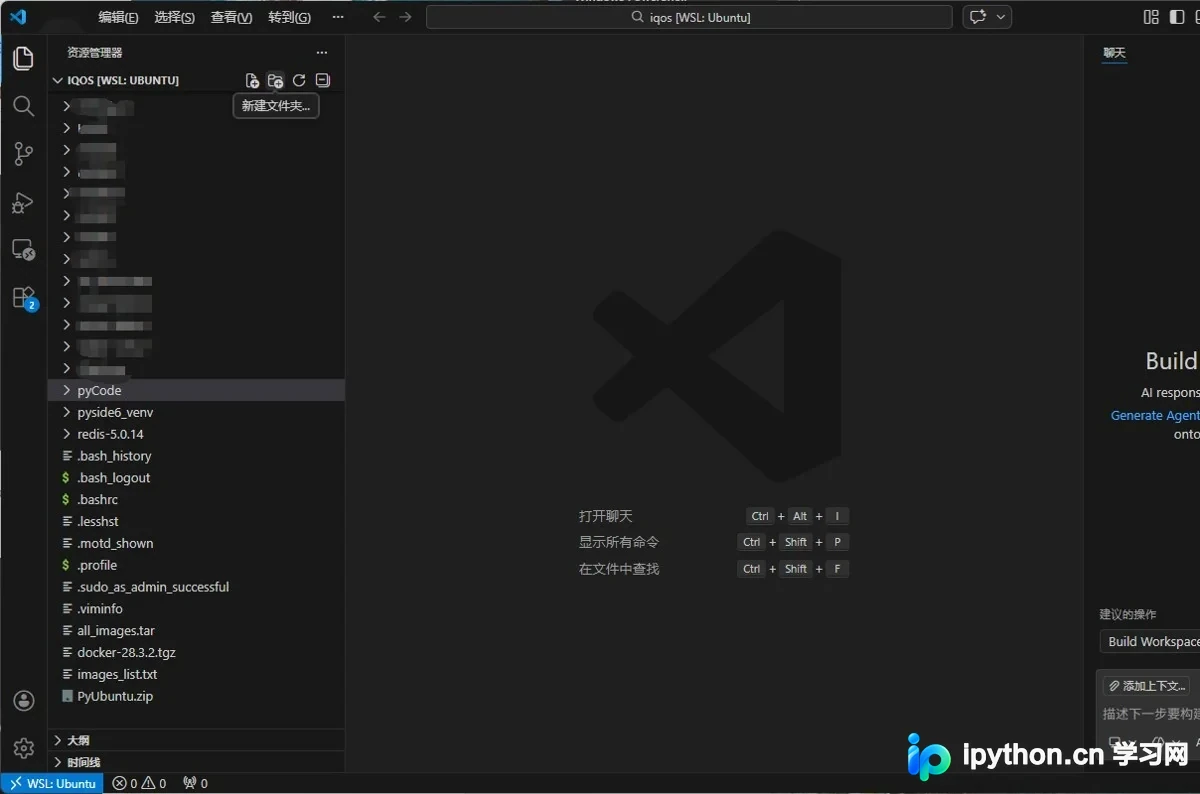Image resolution: width=1200 pixels, height=794 pixels.
Task: Click the 资源管理器 explorer title
Action: tap(95, 52)
